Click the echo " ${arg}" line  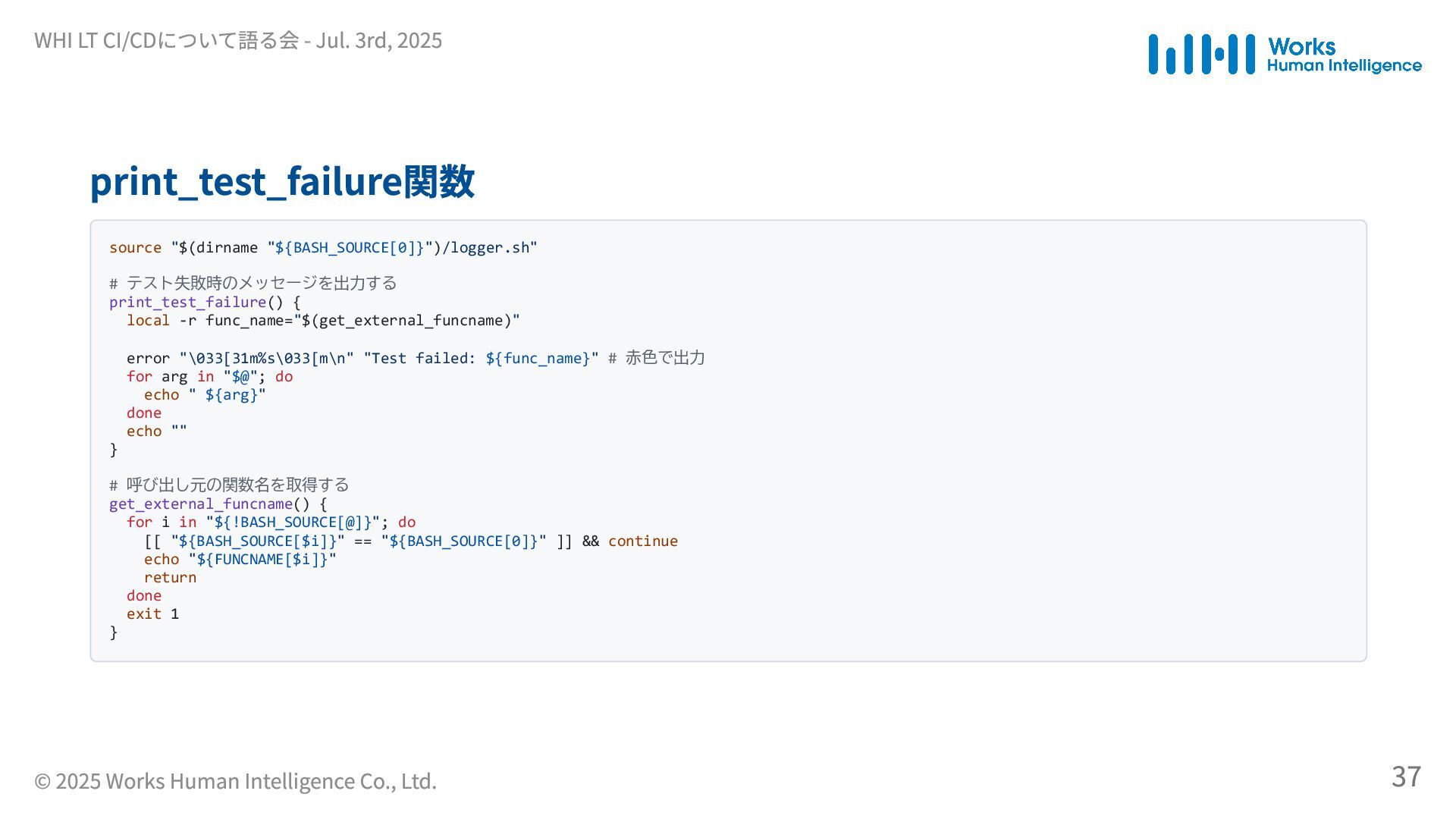pos(205,394)
